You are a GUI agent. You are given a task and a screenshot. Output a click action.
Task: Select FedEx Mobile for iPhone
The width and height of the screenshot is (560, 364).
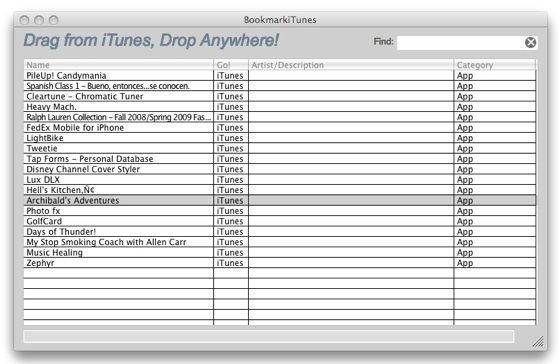pyautogui.click(x=280, y=128)
